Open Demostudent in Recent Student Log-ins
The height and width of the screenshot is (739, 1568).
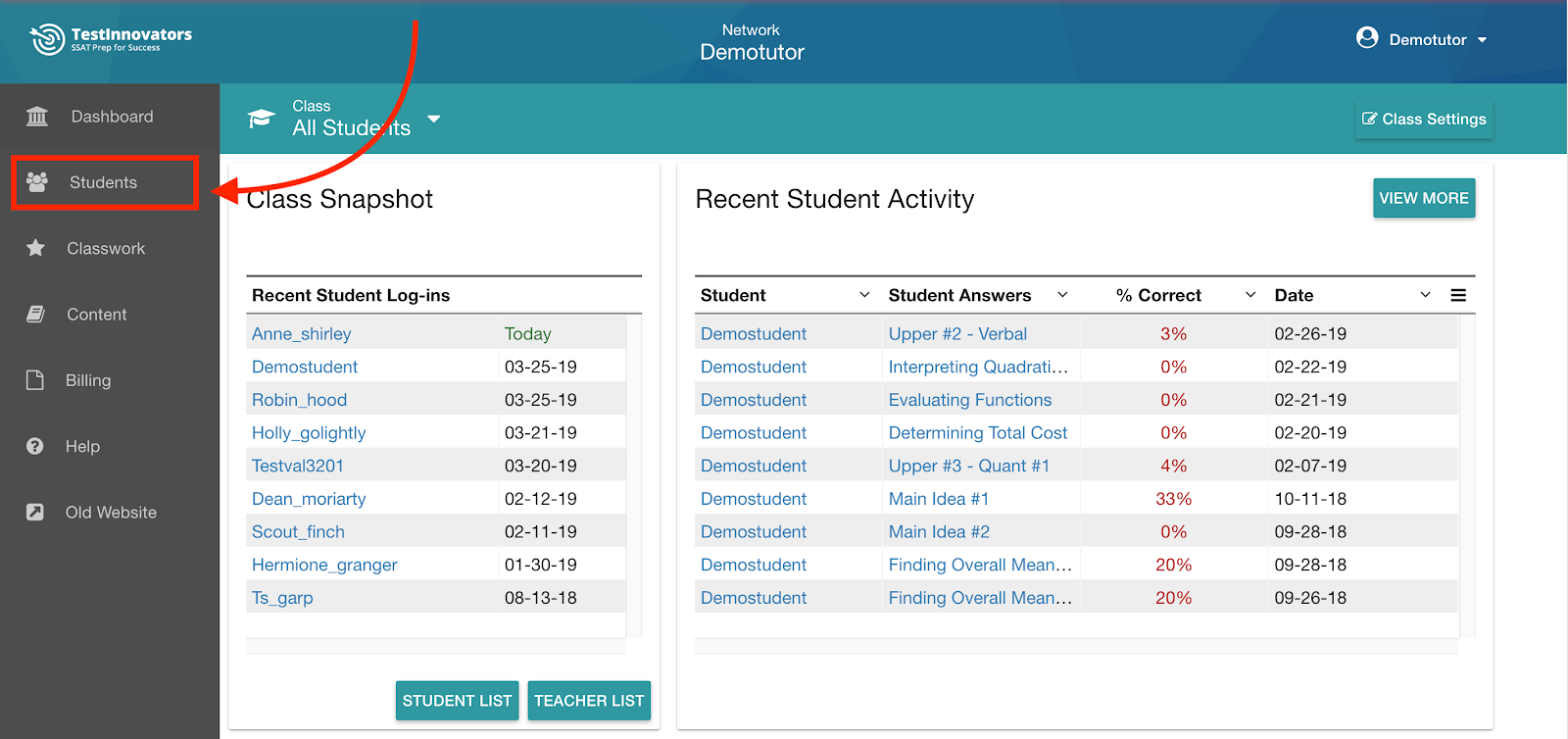(x=305, y=367)
